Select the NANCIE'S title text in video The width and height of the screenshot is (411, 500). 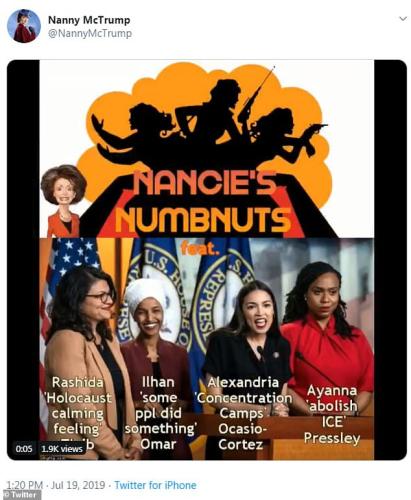(205, 183)
